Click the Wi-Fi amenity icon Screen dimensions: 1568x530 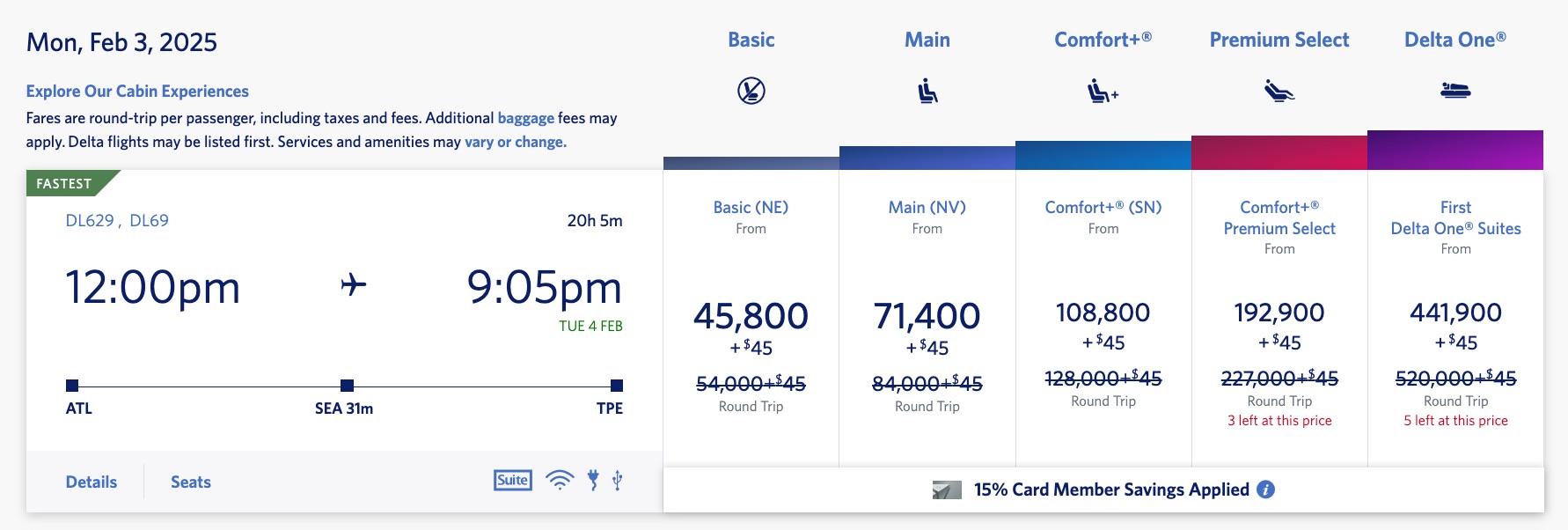click(560, 480)
